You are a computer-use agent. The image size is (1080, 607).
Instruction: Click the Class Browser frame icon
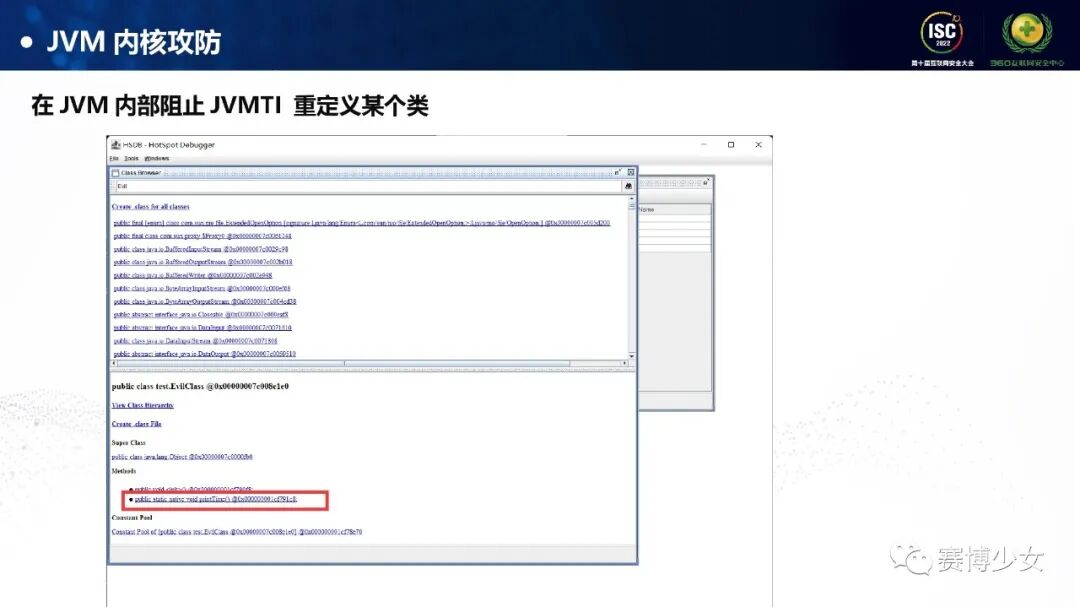click(x=115, y=173)
